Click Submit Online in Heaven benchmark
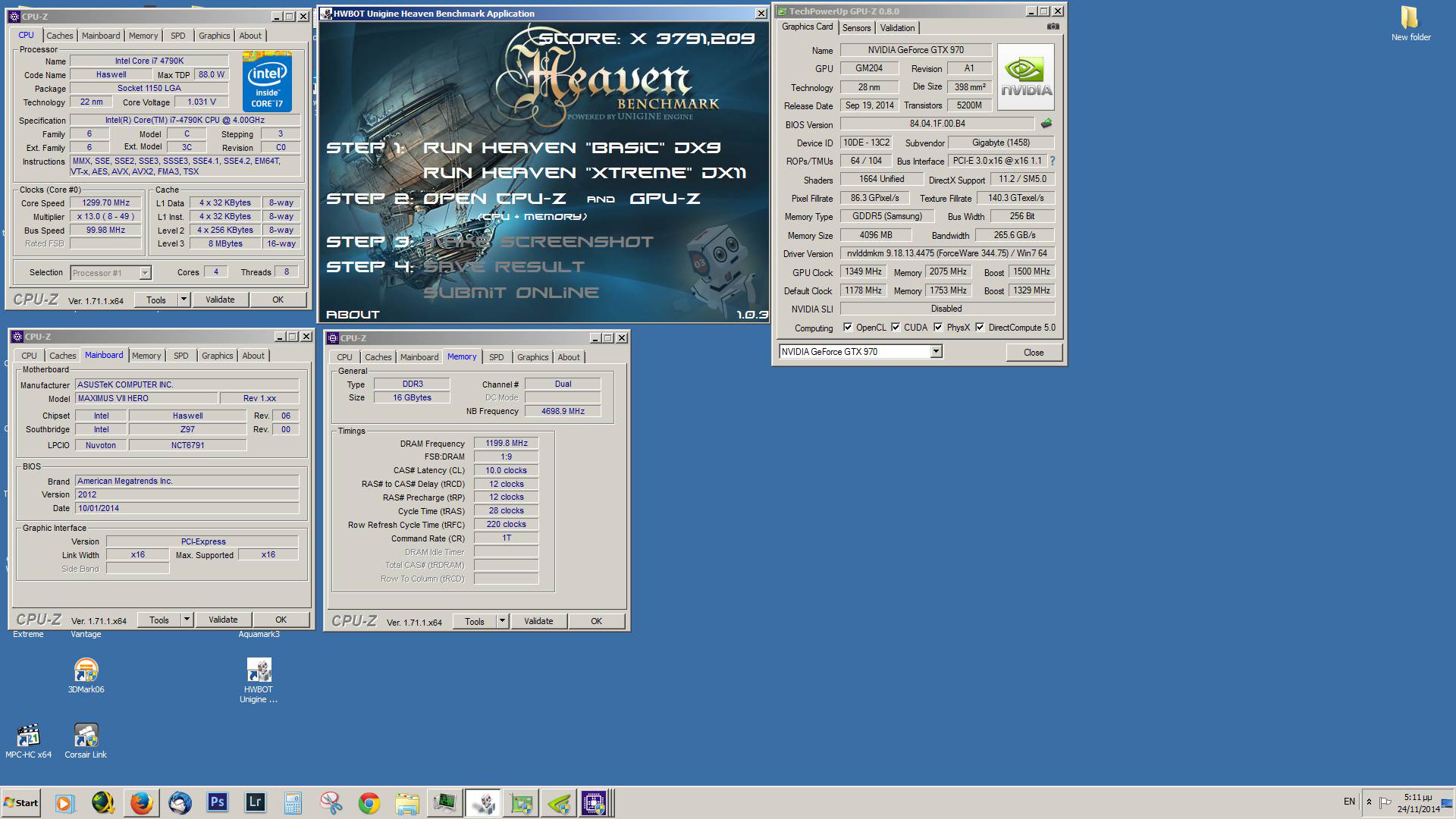This screenshot has width=1456, height=819. coord(511,293)
